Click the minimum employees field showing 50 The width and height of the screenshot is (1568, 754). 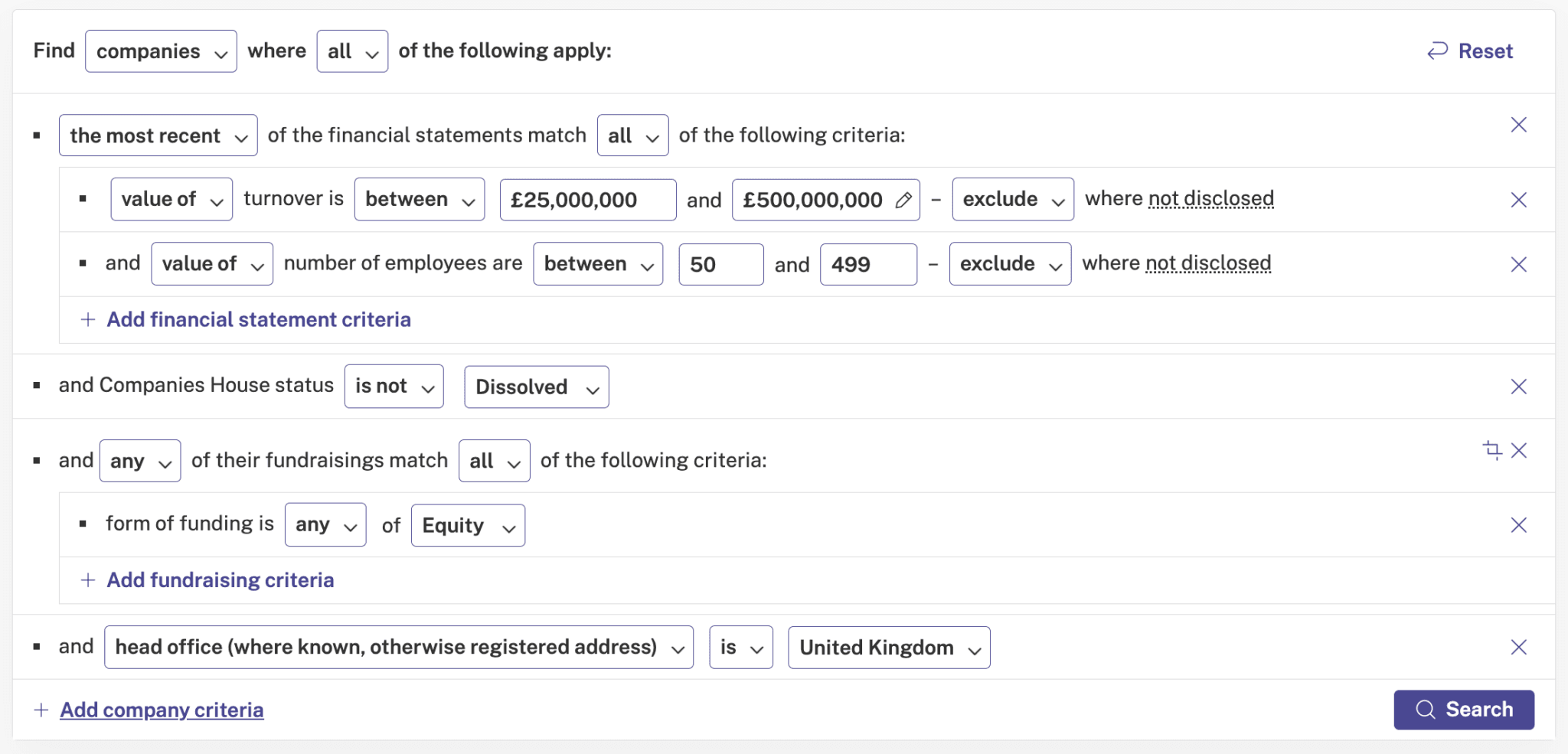pos(721,264)
